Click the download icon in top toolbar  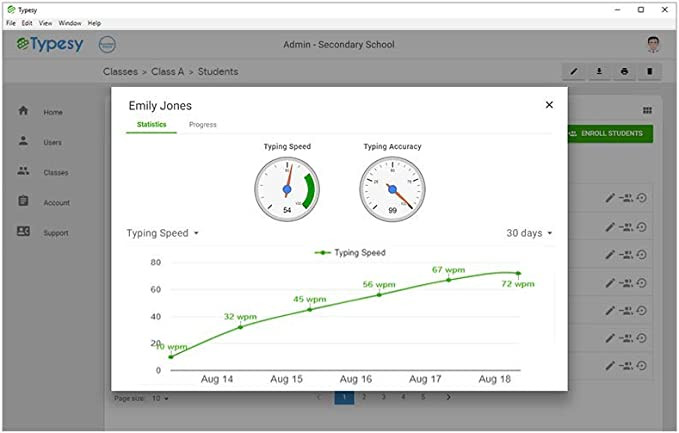coord(599,72)
